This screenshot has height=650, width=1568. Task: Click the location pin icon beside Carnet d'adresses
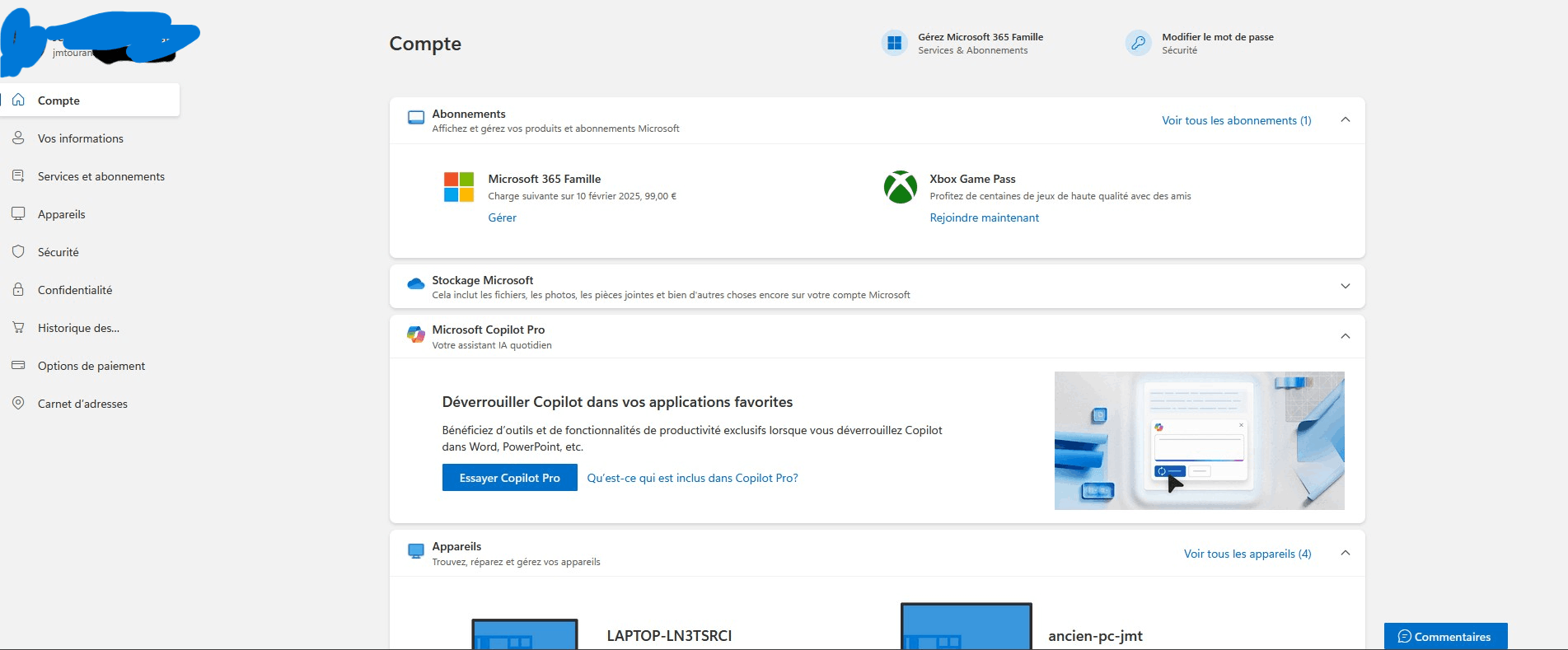click(x=18, y=403)
